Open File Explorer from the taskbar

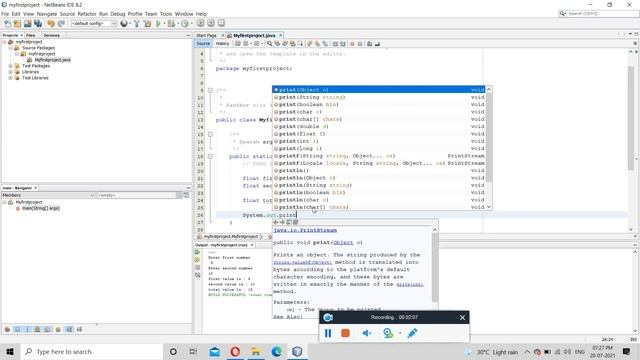tap(256, 351)
